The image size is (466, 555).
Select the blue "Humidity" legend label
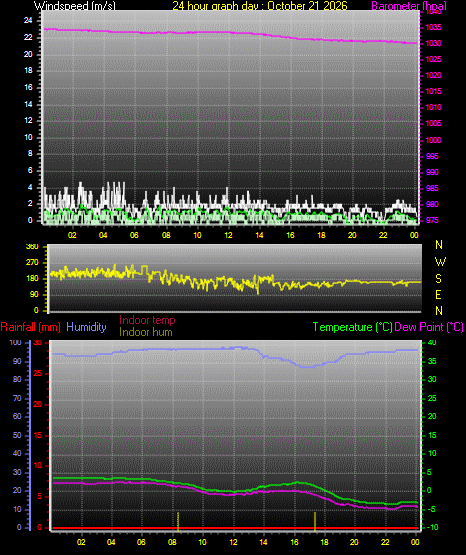[x=86, y=327]
